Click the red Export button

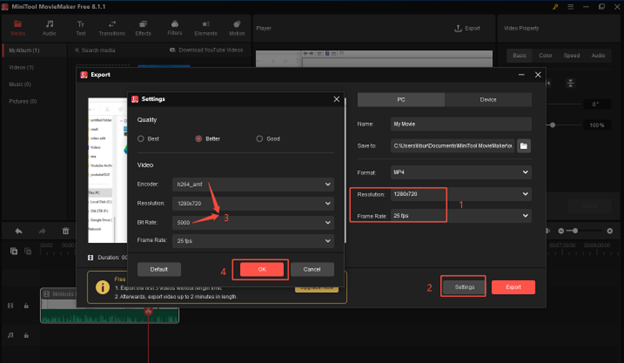[513, 287]
